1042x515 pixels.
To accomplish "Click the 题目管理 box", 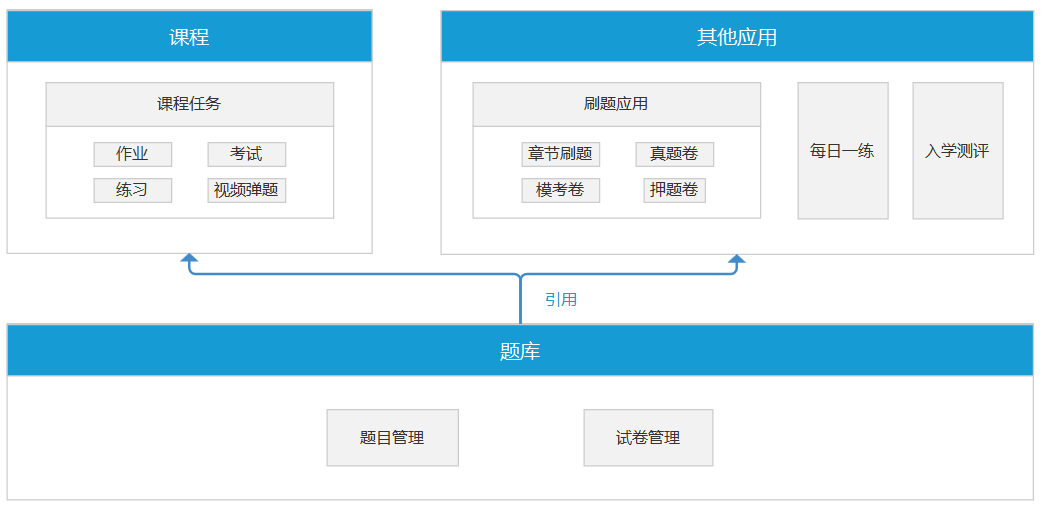I will (x=392, y=438).
